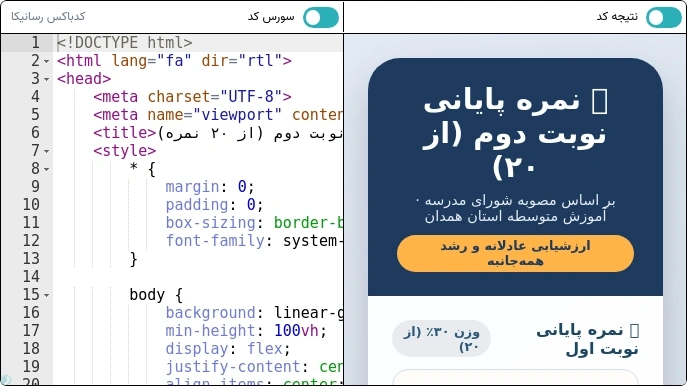Click the display: flex; line

coord(228,348)
